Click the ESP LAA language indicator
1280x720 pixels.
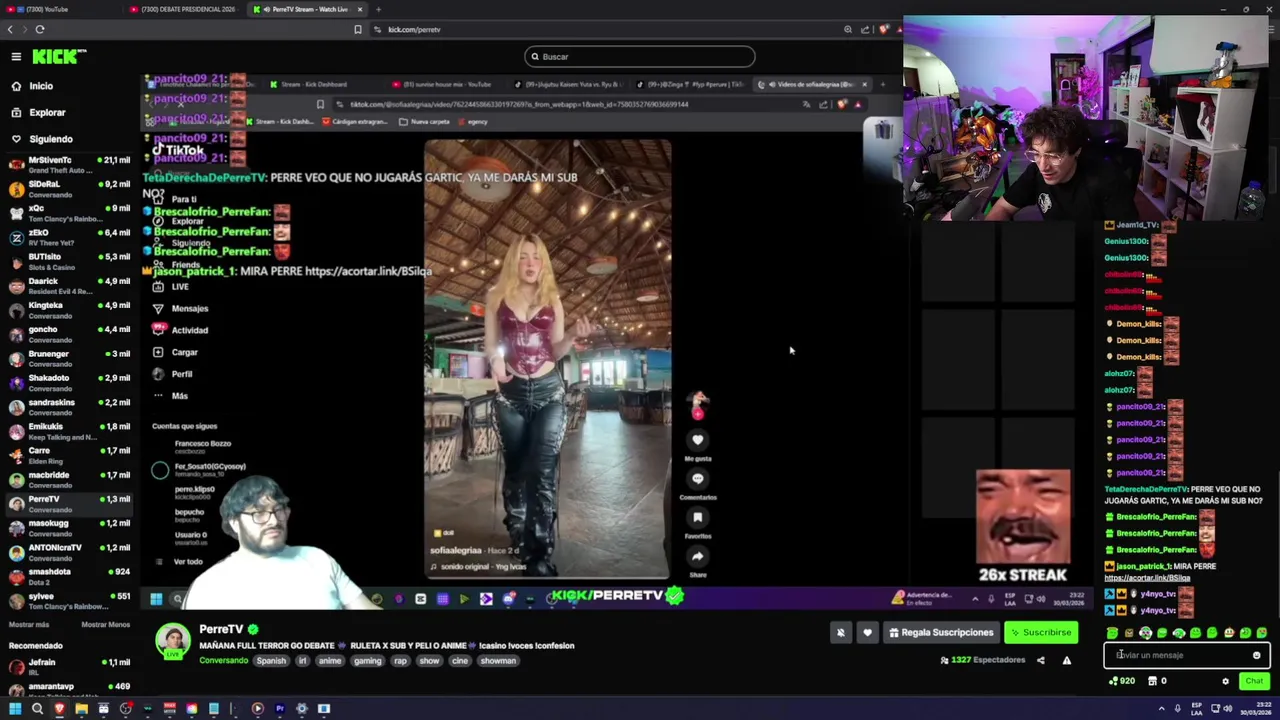(x=1196, y=708)
